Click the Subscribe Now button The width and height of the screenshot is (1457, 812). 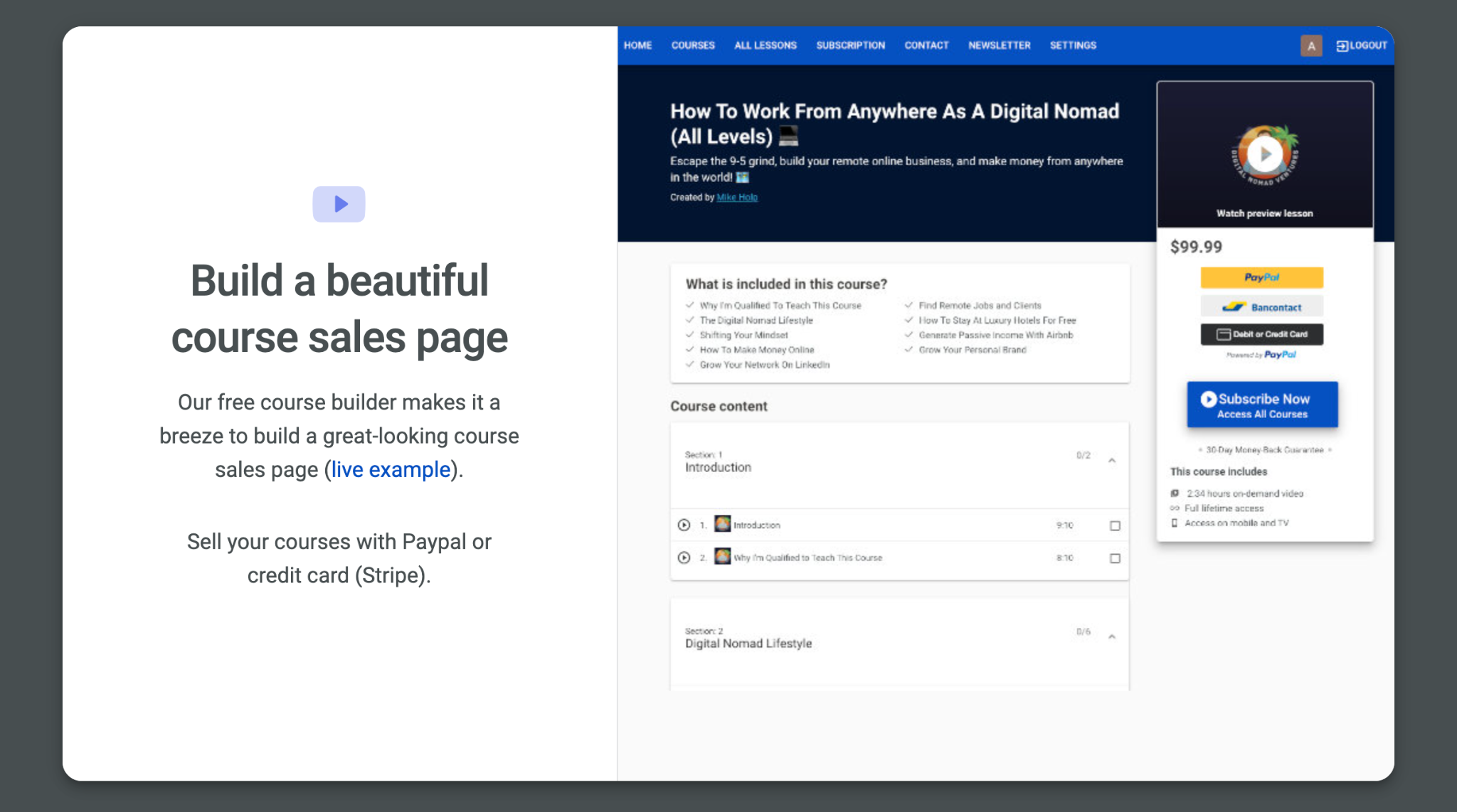pyautogui.click(x=1261, y=405)
